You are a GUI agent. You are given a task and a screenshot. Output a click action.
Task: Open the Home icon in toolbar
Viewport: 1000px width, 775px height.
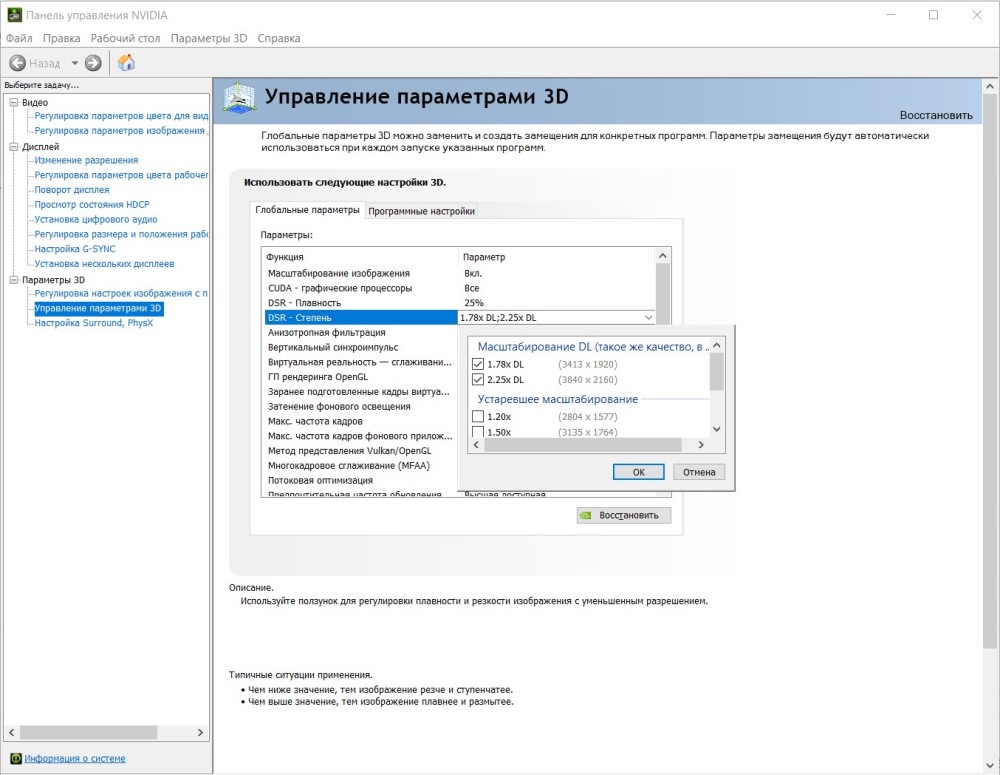[x=126, y=63]
